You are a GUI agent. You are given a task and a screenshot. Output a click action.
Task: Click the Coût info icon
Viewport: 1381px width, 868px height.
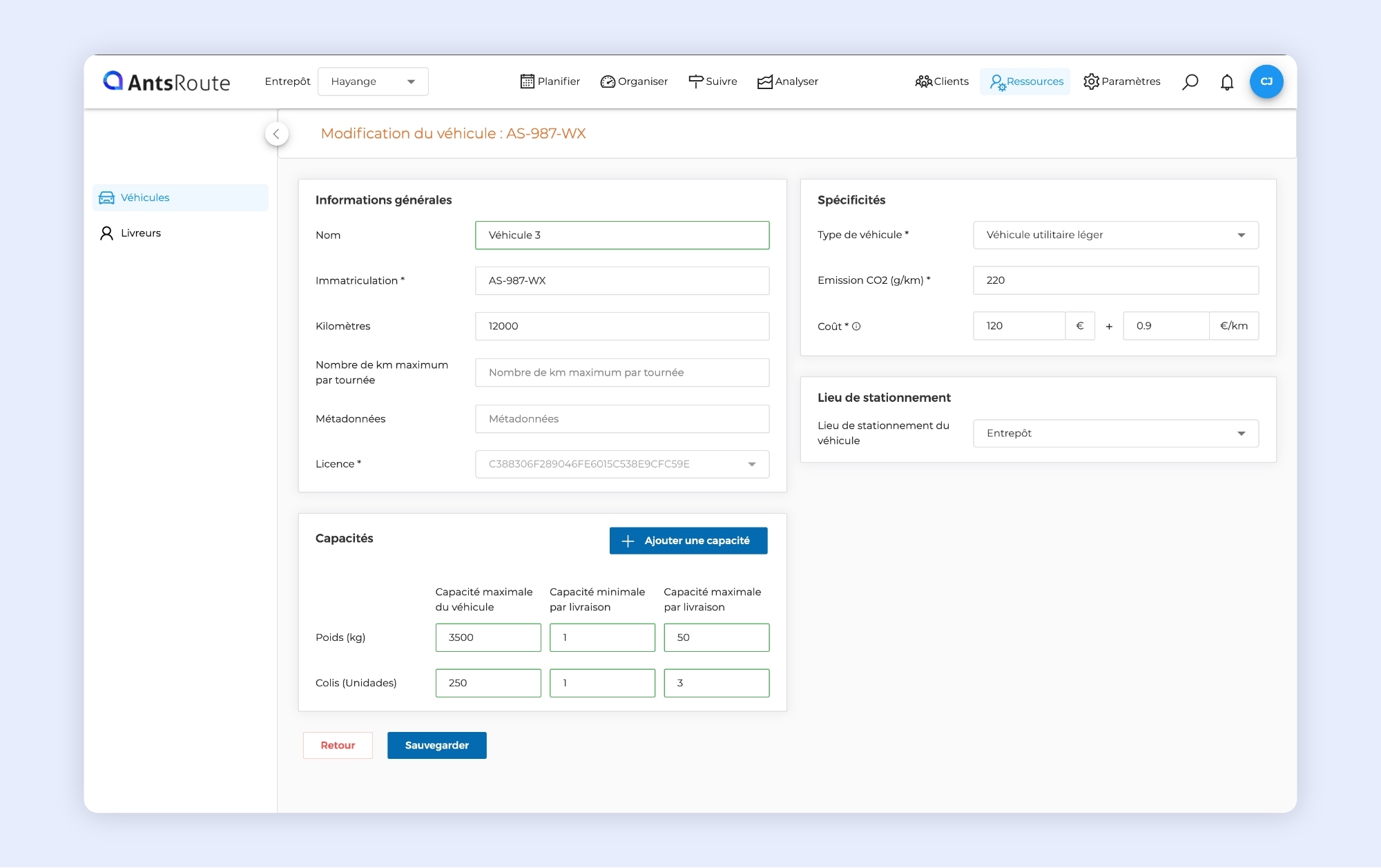pyautogui.click(x=856, y=327)
